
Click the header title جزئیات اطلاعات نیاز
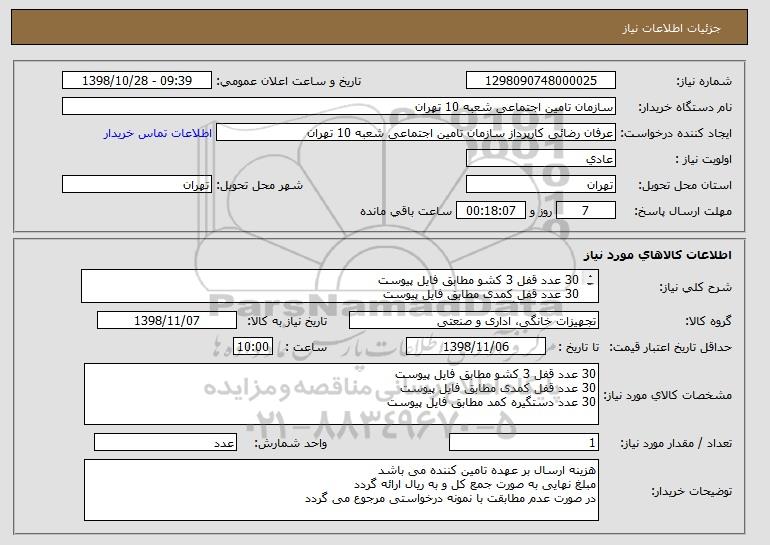point(671,28)
